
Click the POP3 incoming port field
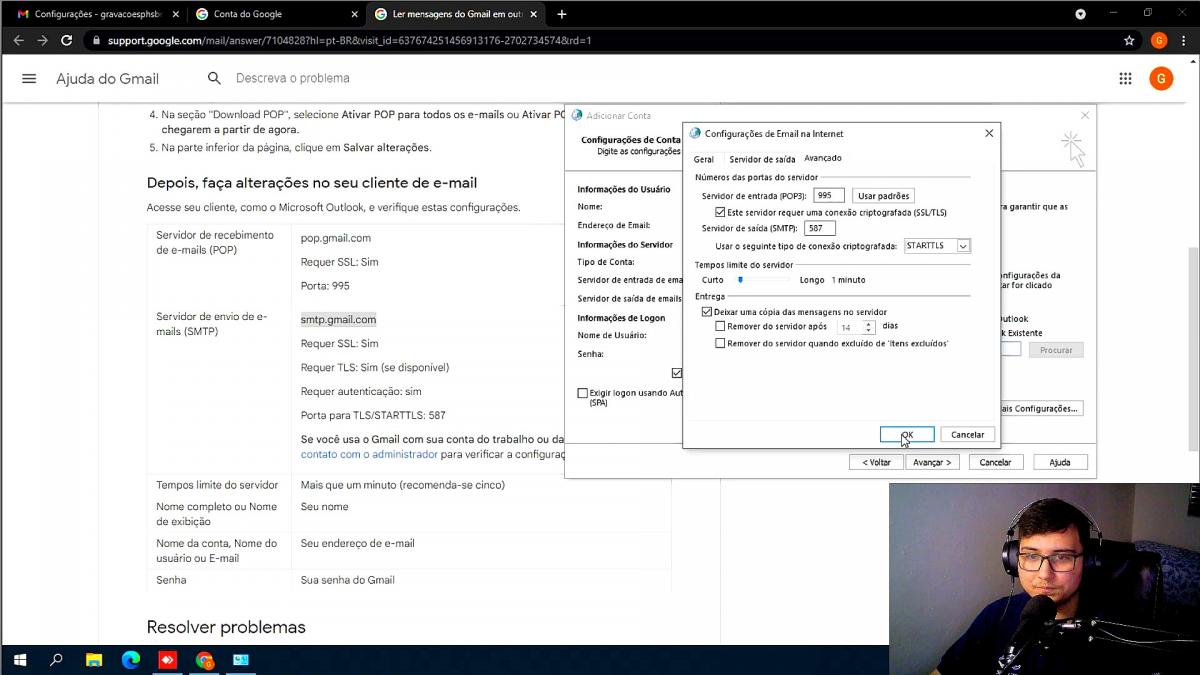click(x=829, y=196)
